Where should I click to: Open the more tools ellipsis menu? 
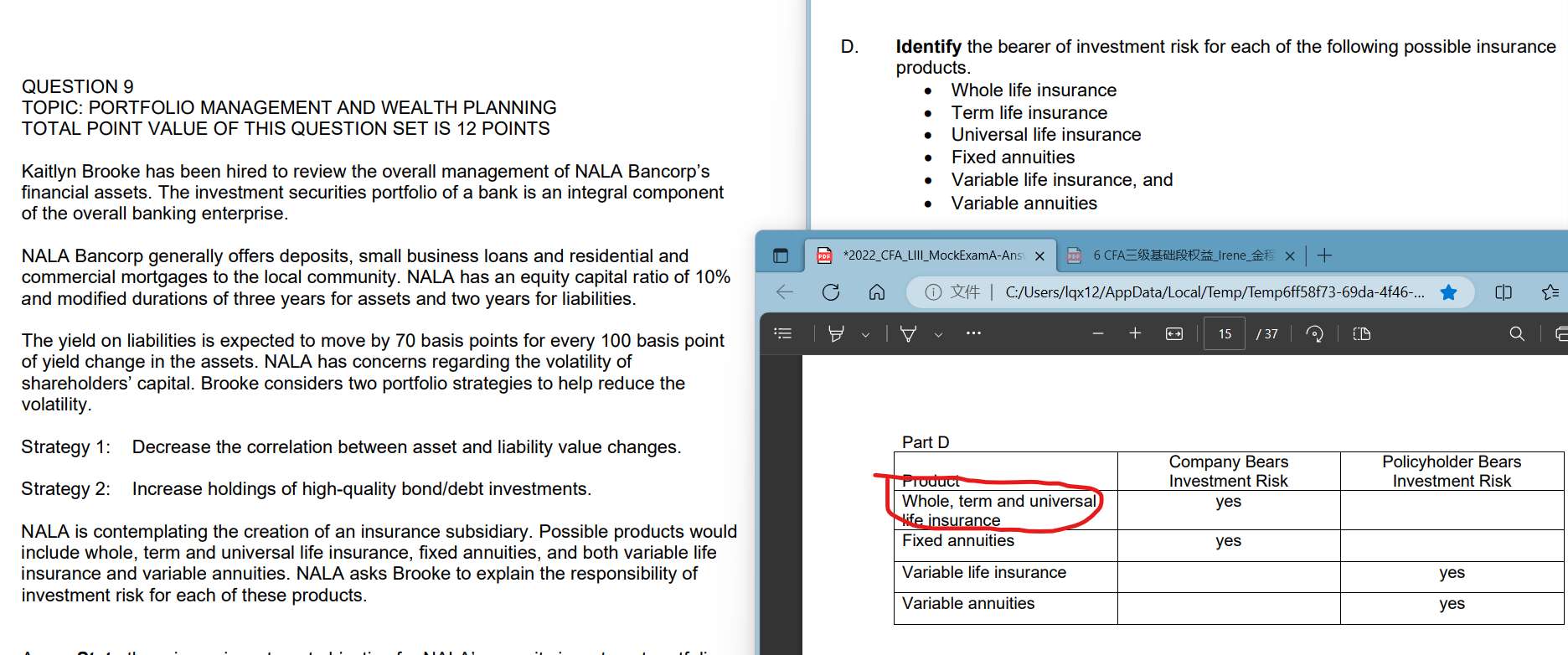pos(972,333)
